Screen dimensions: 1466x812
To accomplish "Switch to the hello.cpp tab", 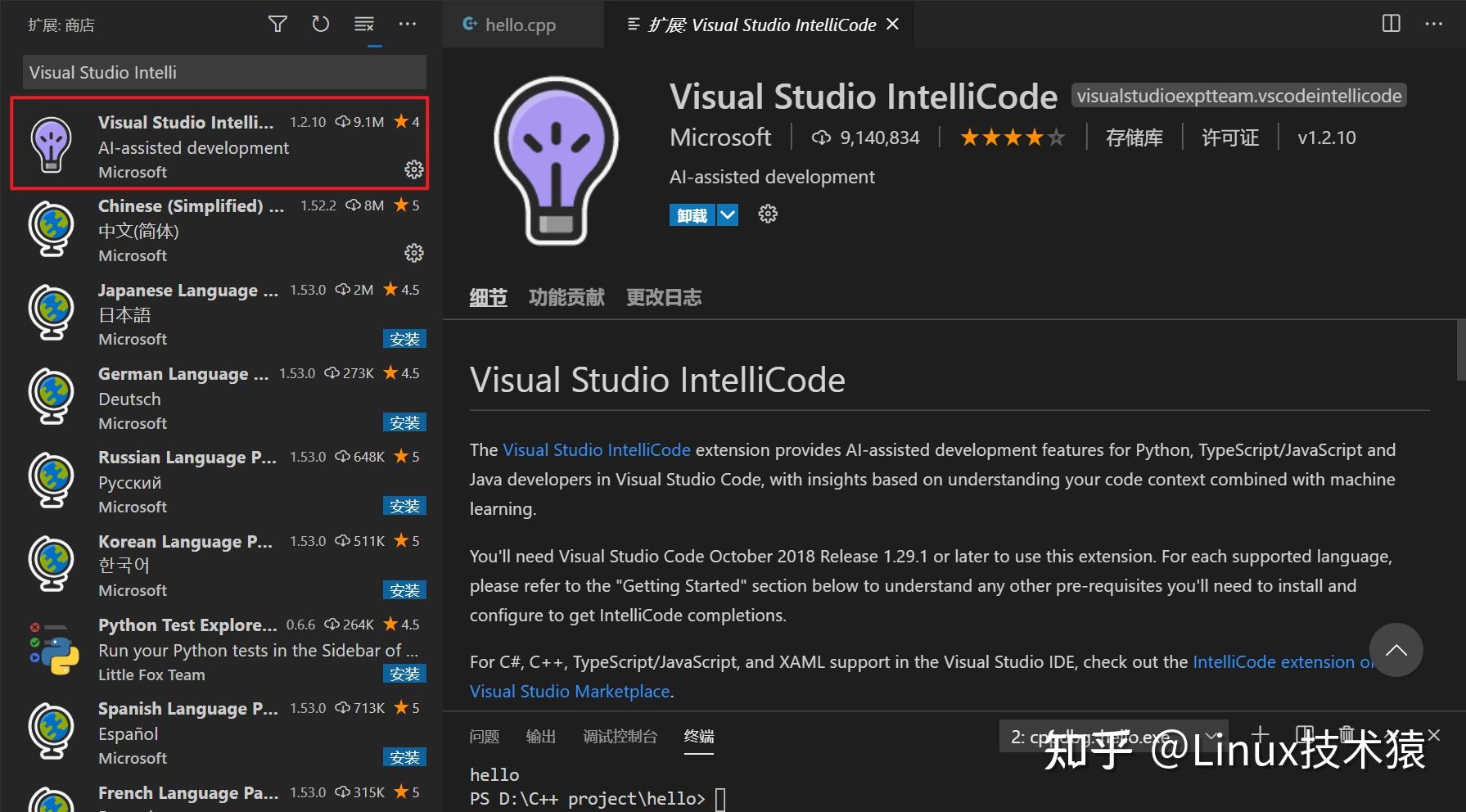I will pos(521,25).
